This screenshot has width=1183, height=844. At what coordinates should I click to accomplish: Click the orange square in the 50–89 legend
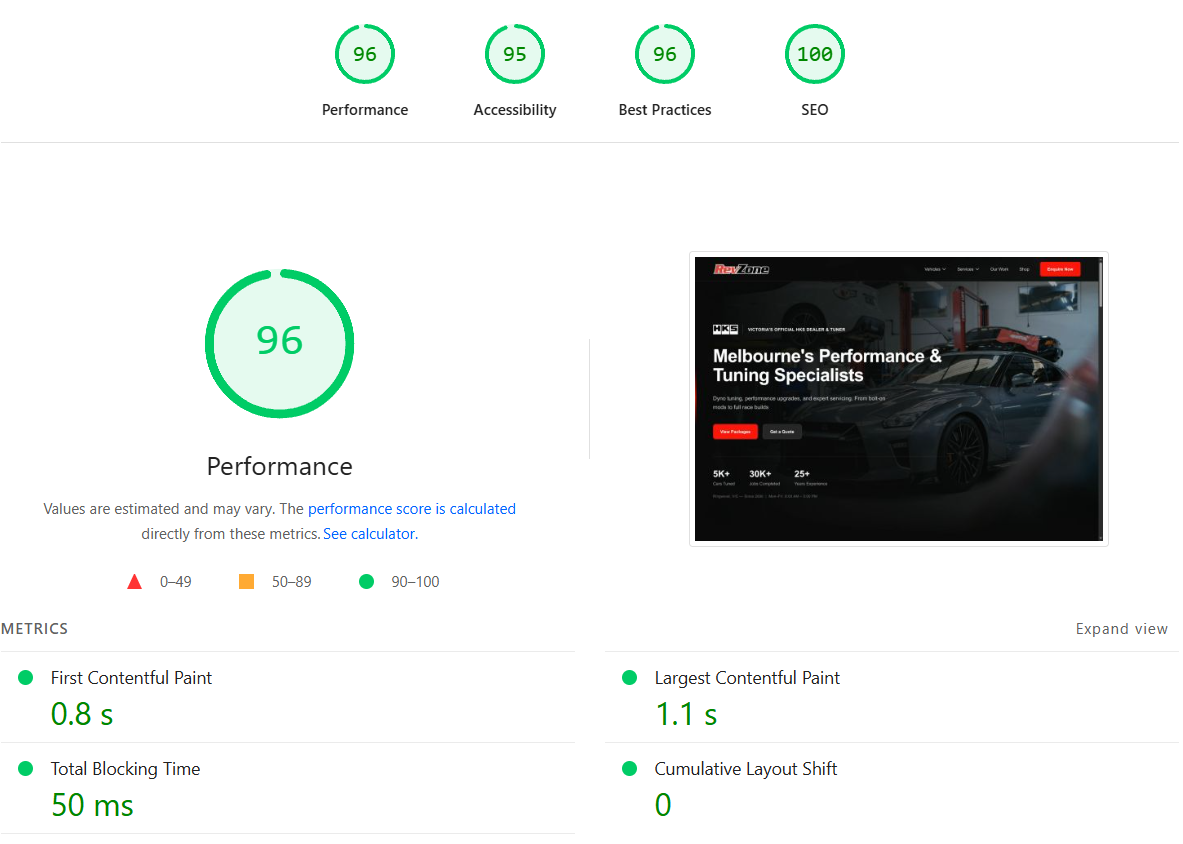click(246, 580)
